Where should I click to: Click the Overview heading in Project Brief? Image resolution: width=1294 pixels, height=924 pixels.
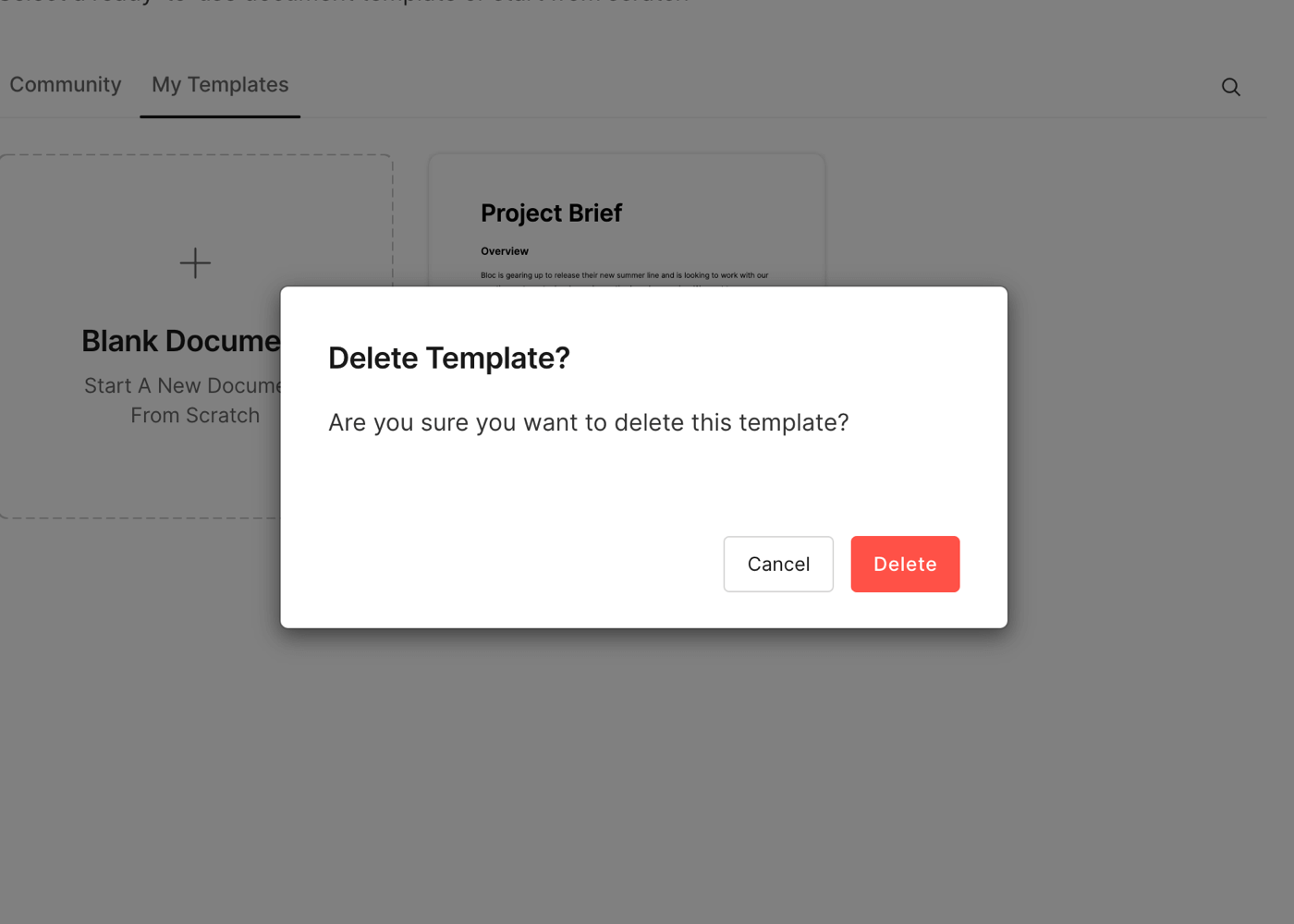505,251
